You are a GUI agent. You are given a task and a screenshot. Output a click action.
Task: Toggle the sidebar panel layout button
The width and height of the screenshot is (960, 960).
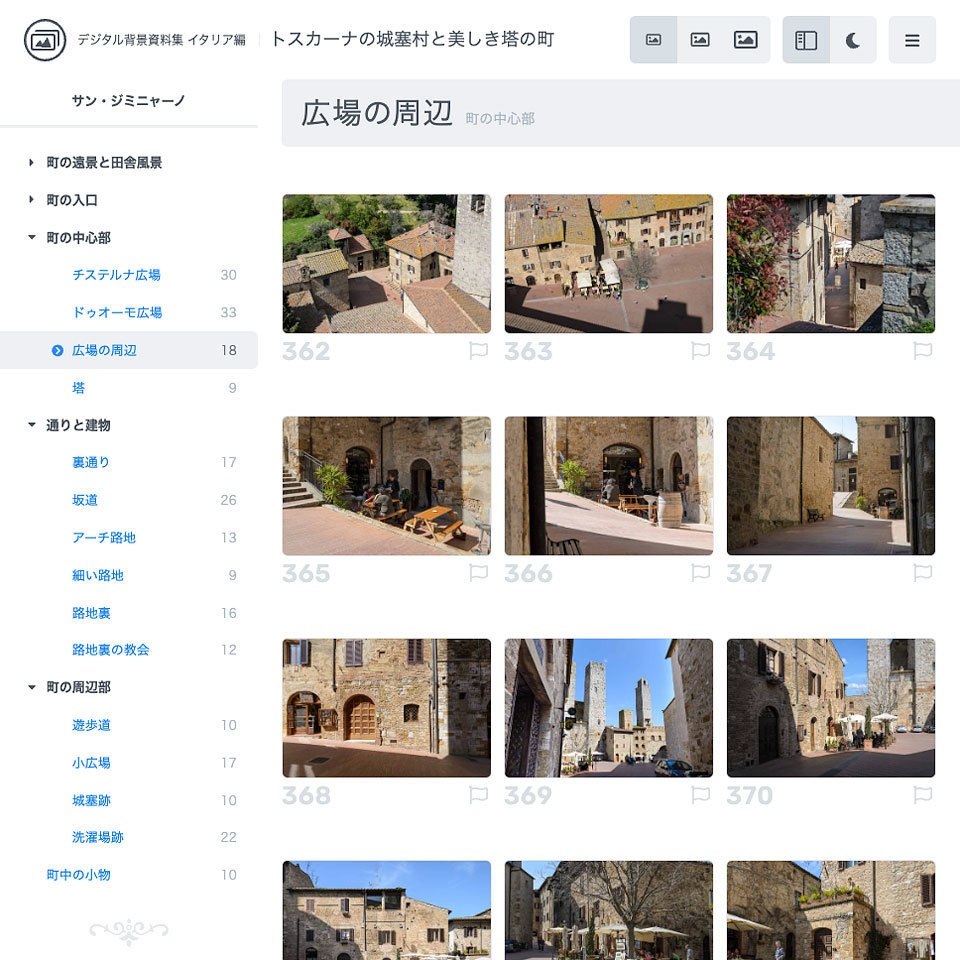click(x=806, y=40)
